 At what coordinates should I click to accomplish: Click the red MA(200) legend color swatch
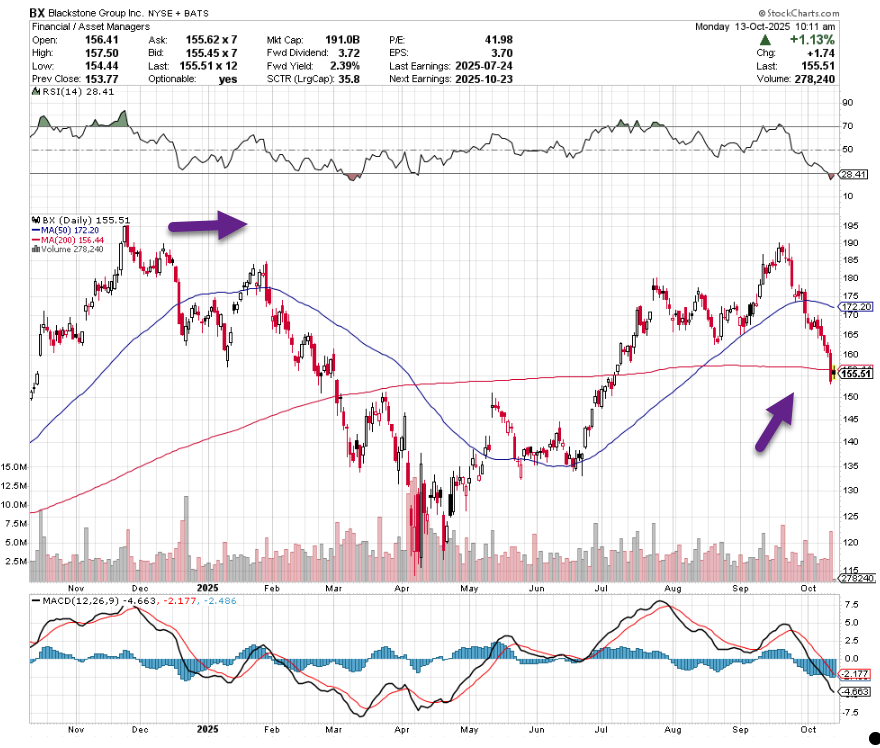[x=35, y=239]
